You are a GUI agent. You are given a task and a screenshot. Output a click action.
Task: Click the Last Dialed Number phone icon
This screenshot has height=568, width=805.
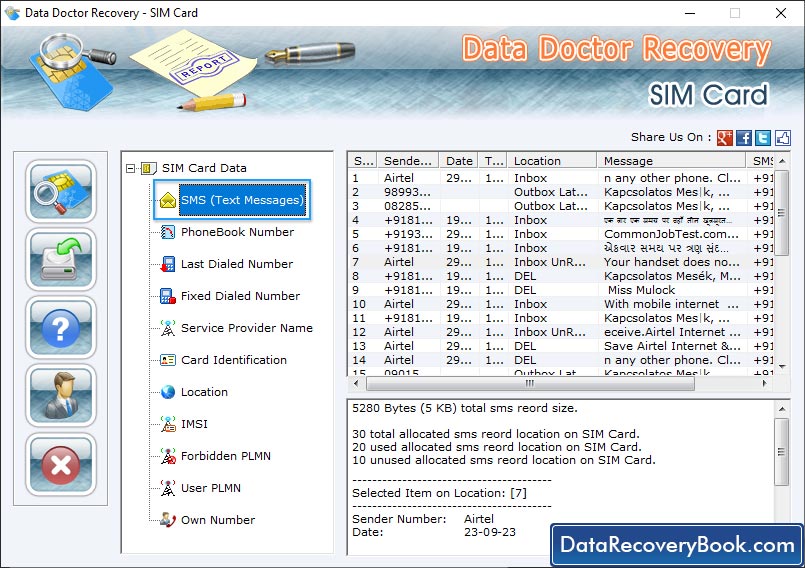[x=168, y=264]
